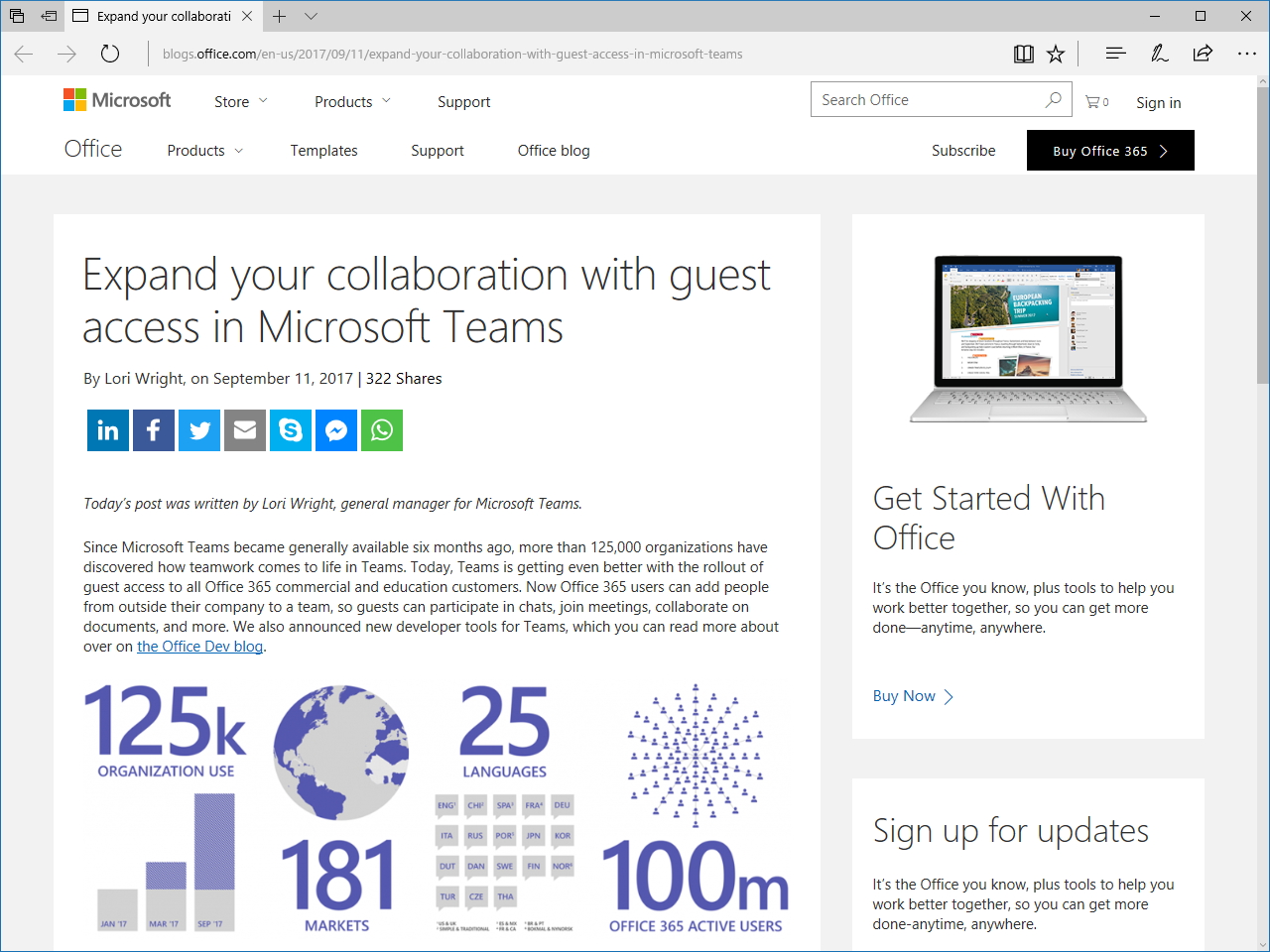The width and height of the screenshot is (1270, 952).
Task: Activate Web Notes pen
Action: [1159, 54]
